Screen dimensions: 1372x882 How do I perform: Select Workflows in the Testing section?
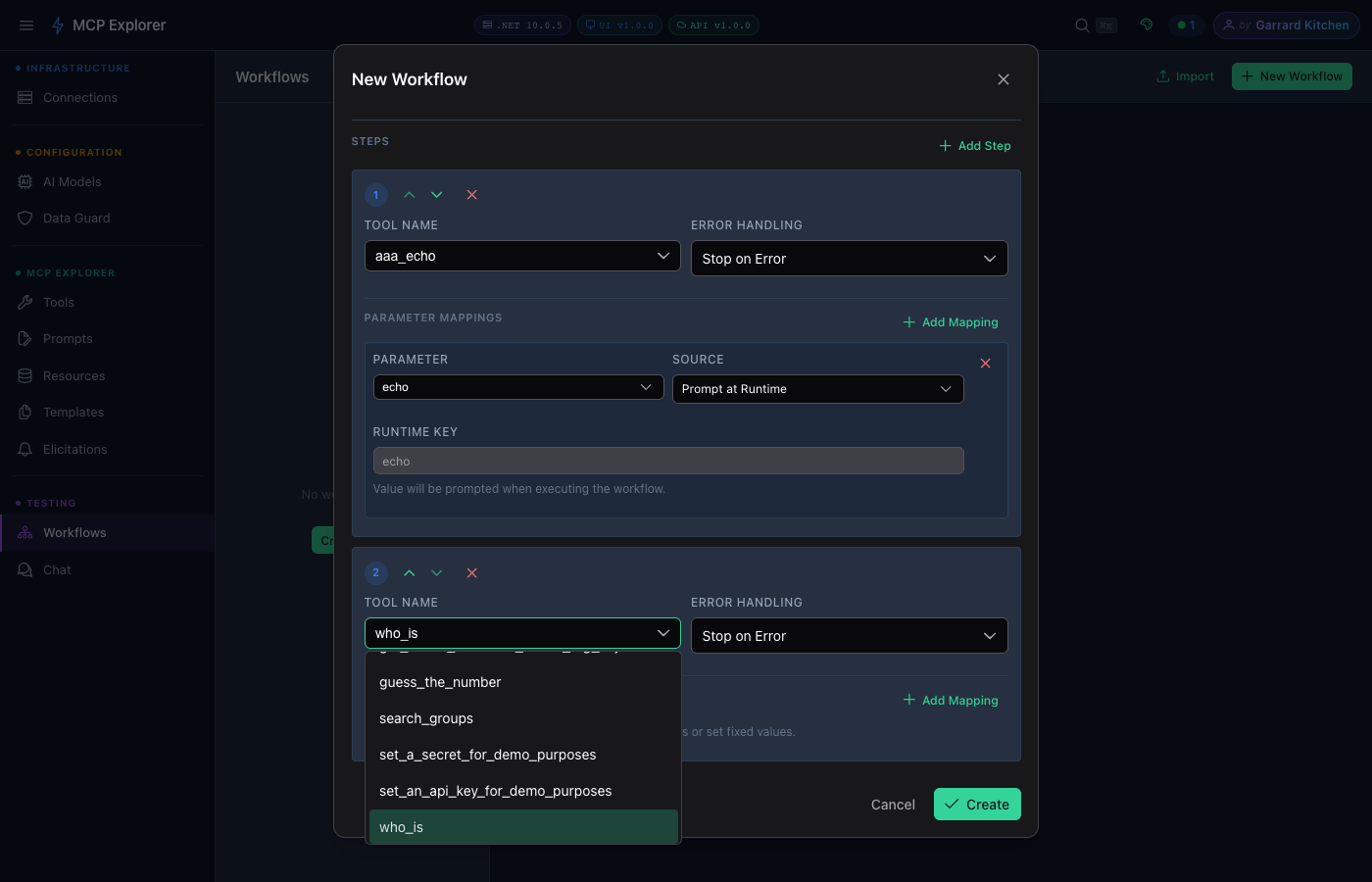(73, 532)
